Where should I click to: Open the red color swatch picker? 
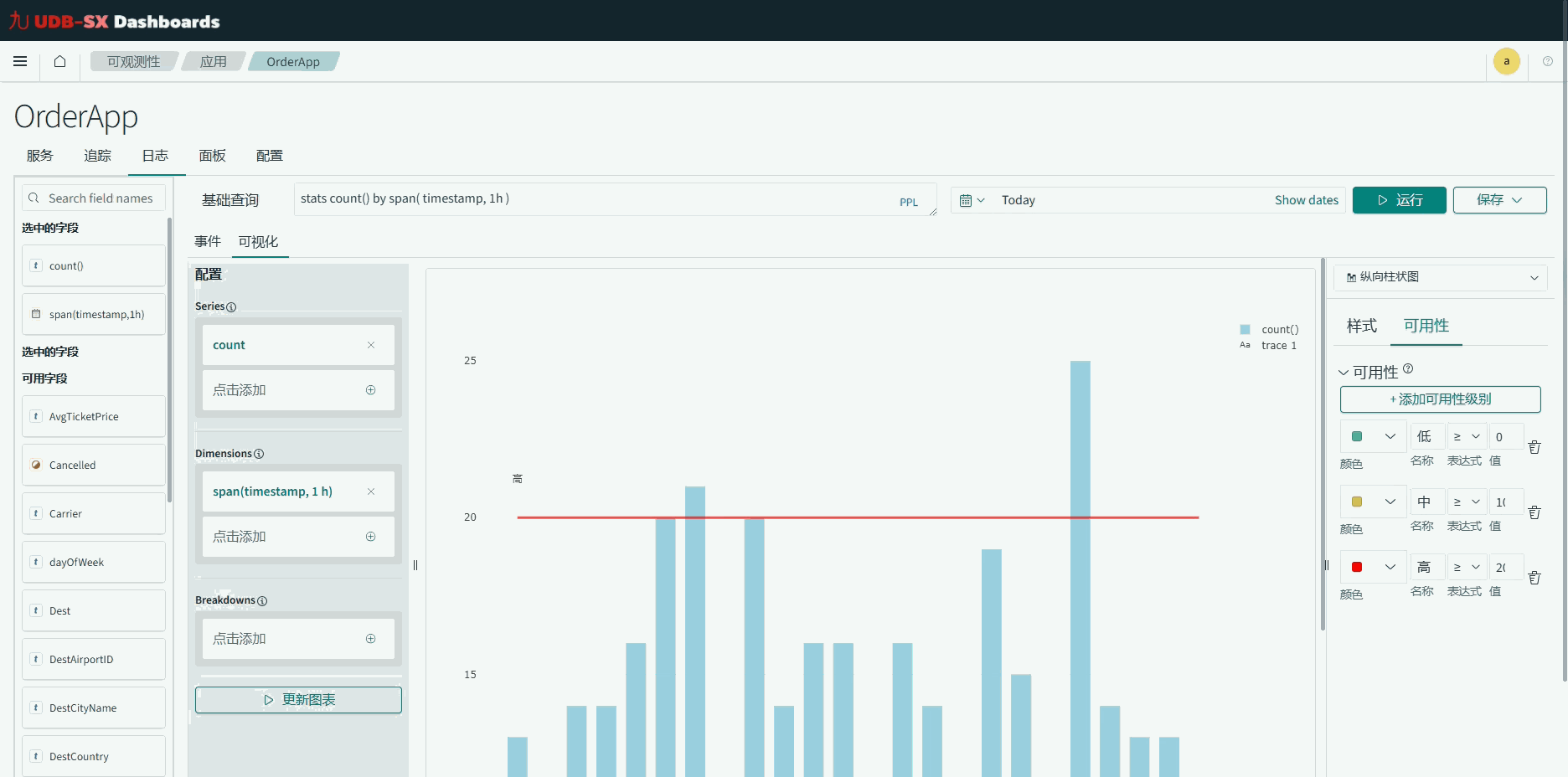click(1372, 568)
